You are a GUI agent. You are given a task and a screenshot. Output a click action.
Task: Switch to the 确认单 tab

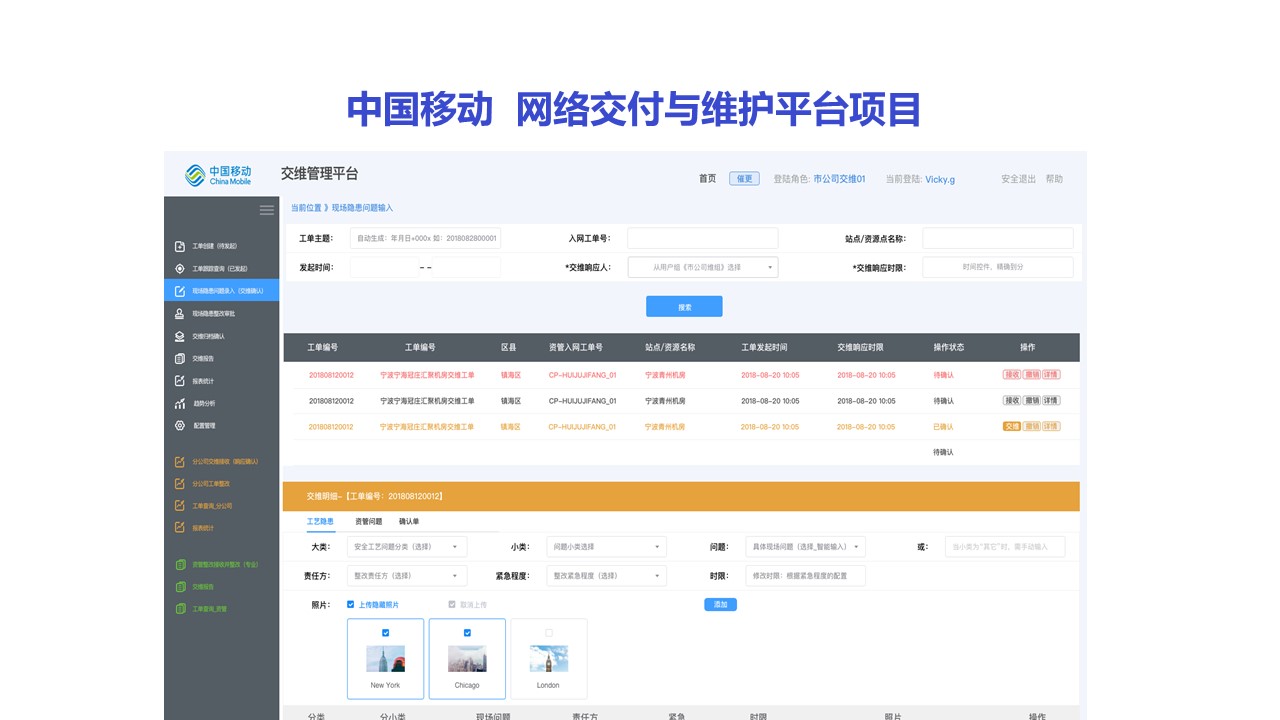point(409,522)
